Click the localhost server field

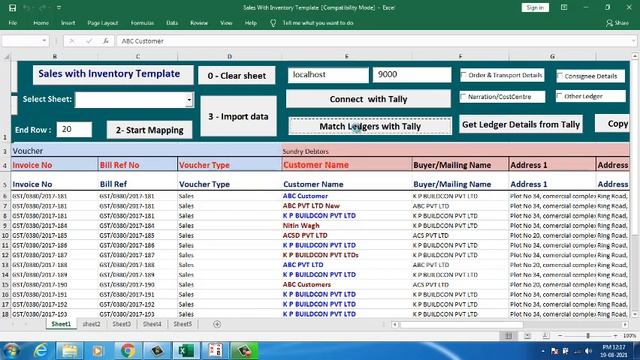[x=328, y=75]
